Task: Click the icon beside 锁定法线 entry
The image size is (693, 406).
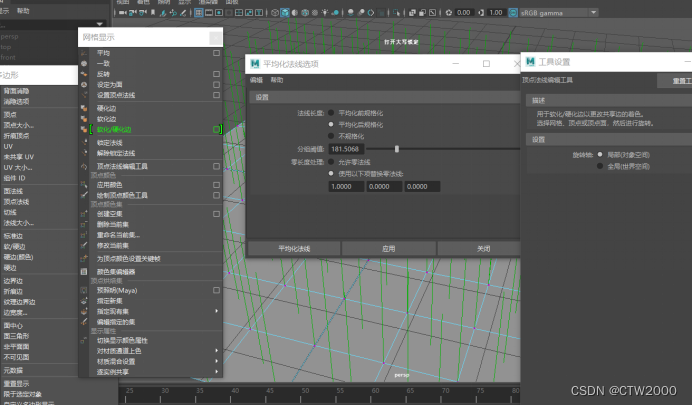Action: click(x=84, y=143)
